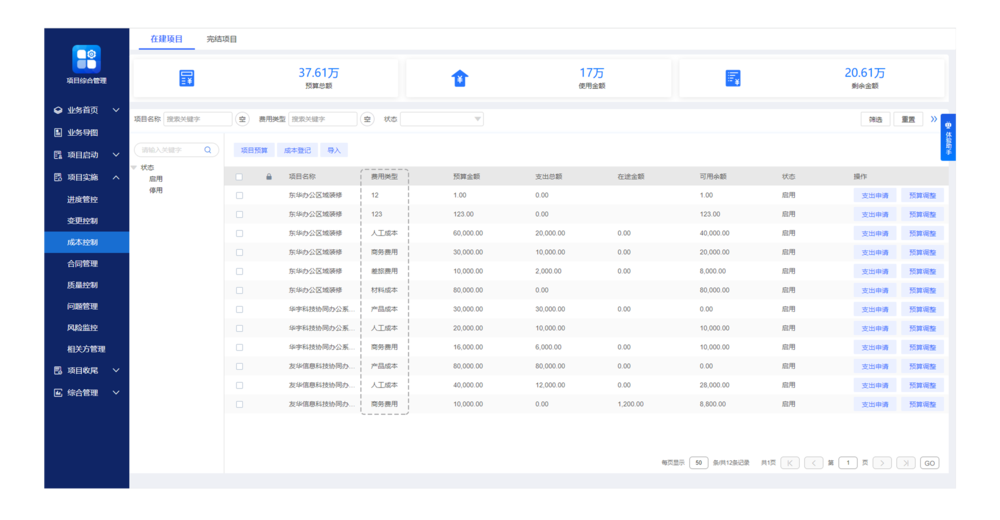Go to the last page via pagination icon
This screenshot has height=520, width=1000.
(905, 463)
